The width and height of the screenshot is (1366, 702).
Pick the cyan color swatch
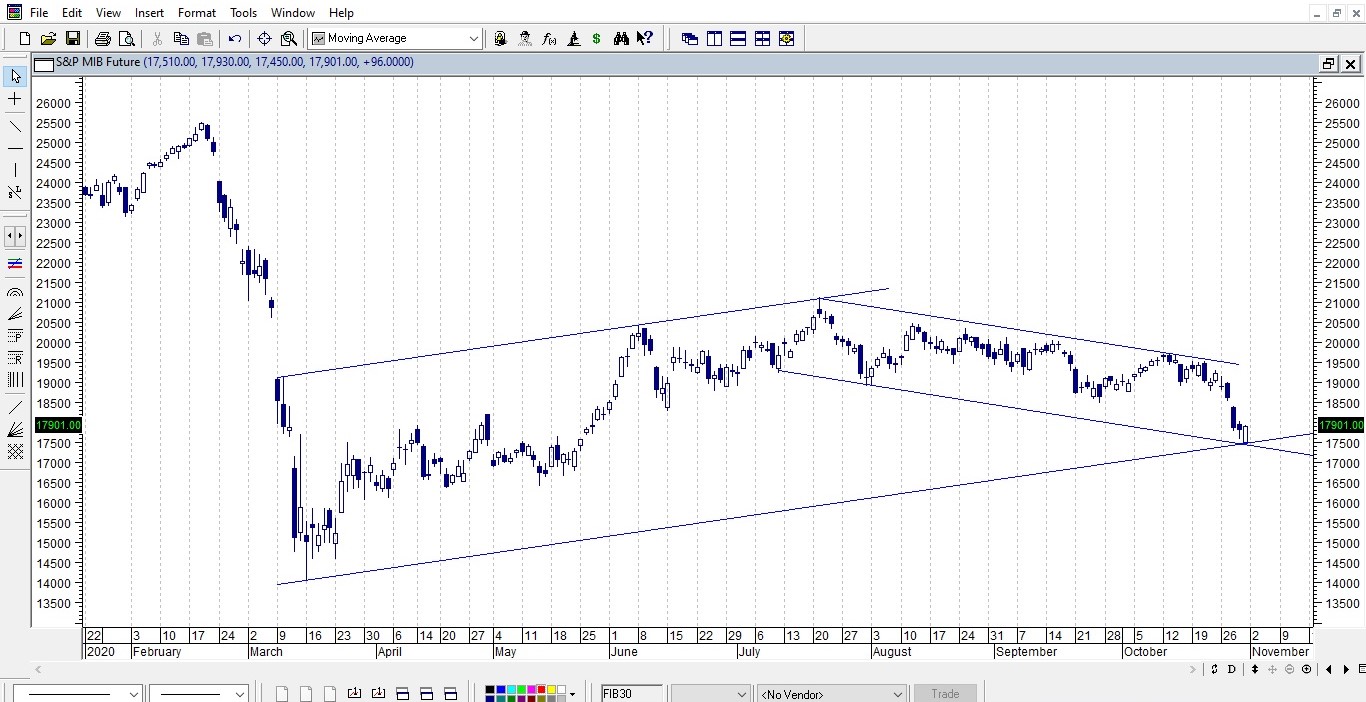511,689
